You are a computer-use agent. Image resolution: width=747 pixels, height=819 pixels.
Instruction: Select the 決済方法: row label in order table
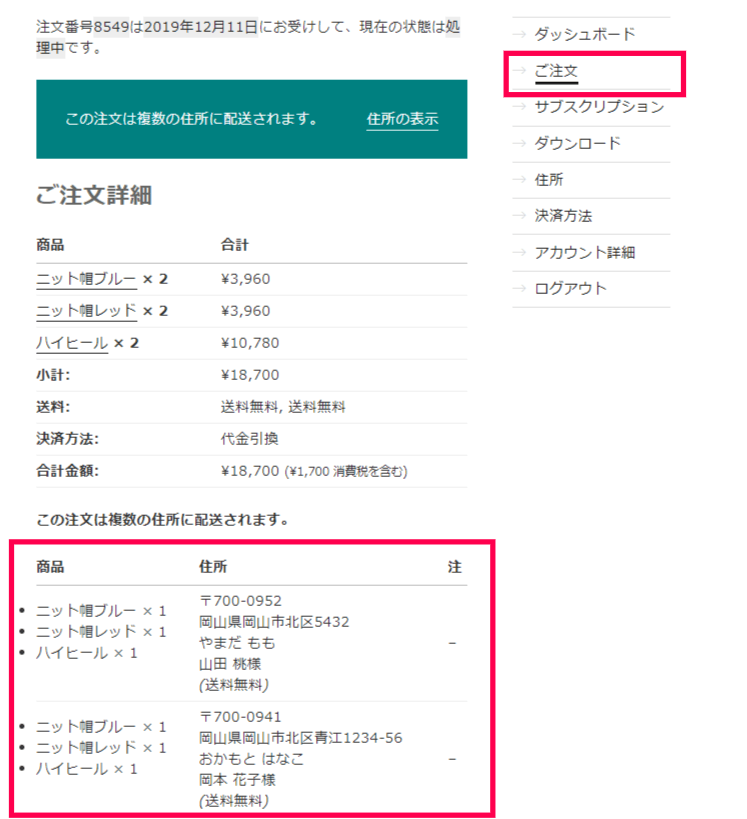[x=67, y=439]
